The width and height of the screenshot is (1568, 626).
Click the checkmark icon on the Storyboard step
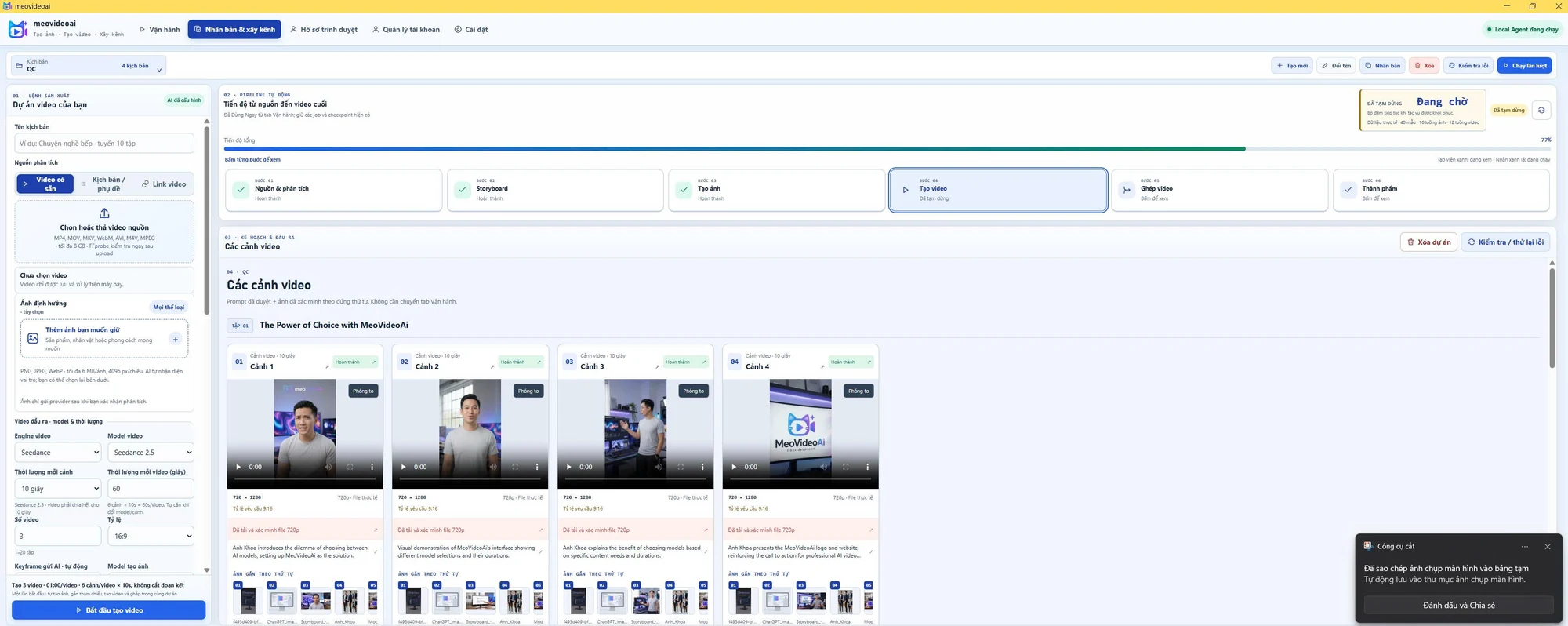[x=463, y=190]
